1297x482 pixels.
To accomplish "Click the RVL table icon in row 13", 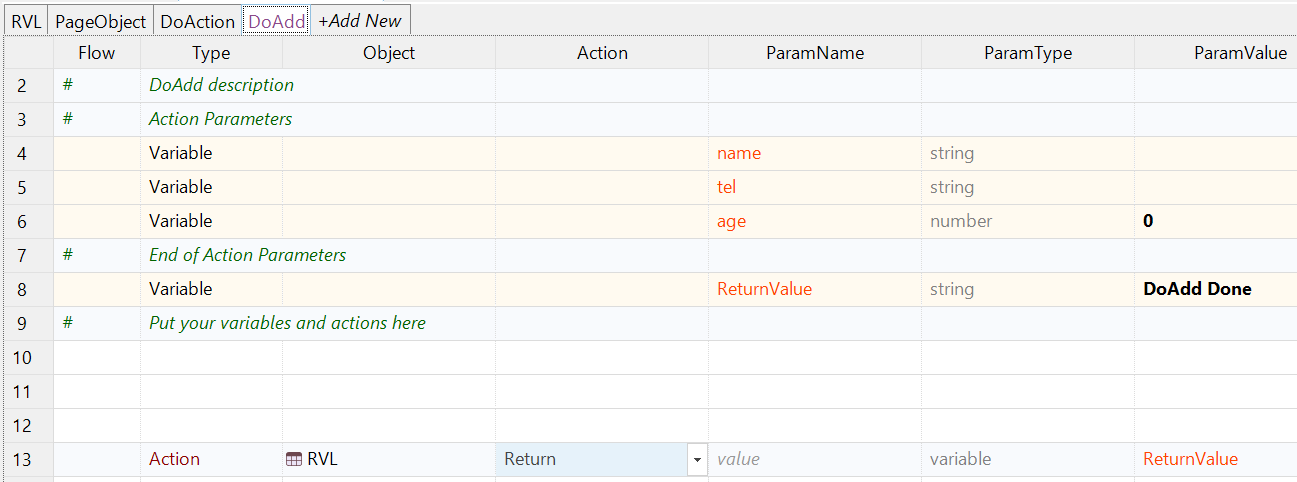I will (x=294, y=459).
